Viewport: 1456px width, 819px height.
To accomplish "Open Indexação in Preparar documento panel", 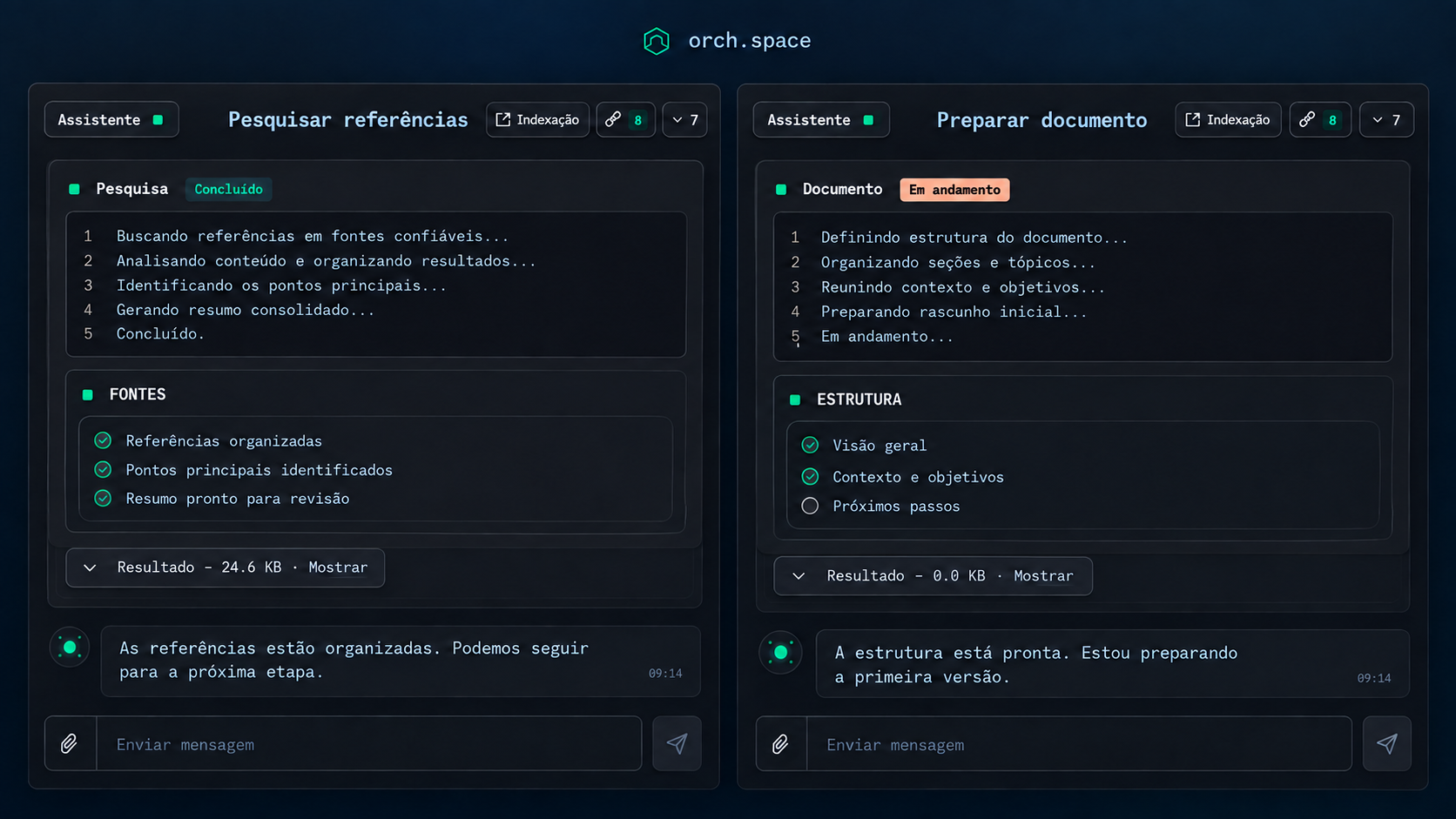I will [x=1228, y=119].
